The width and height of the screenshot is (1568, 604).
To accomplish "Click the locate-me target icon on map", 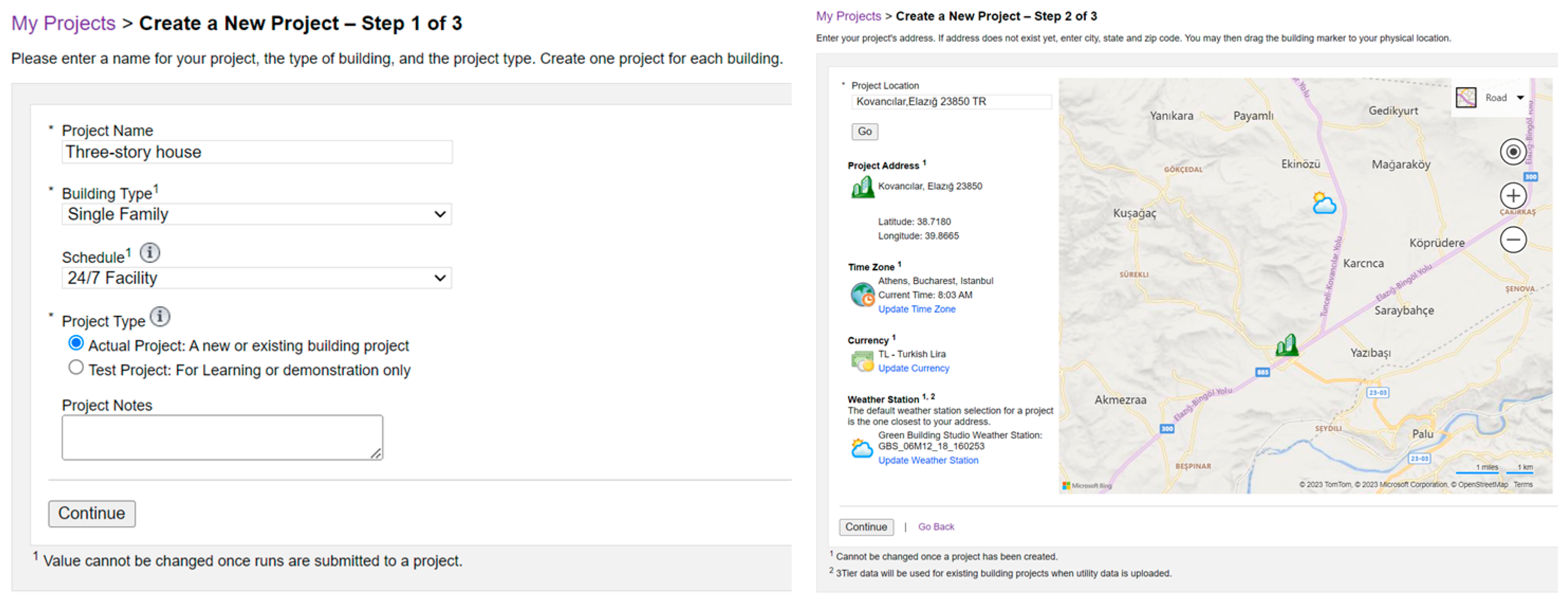I will point(1513,152).
